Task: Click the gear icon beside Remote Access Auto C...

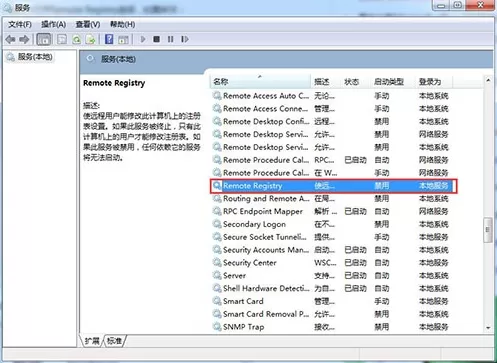Action: [217, 96]
